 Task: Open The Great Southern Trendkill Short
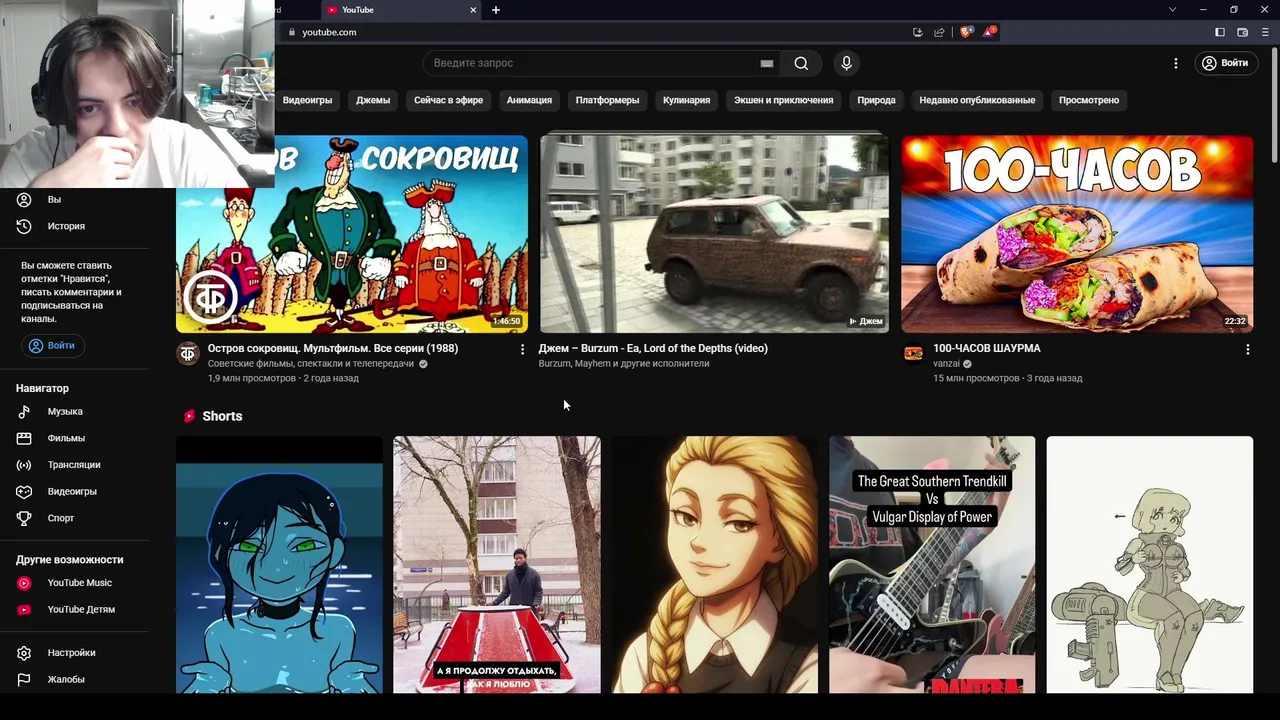(x=932, y=565)
